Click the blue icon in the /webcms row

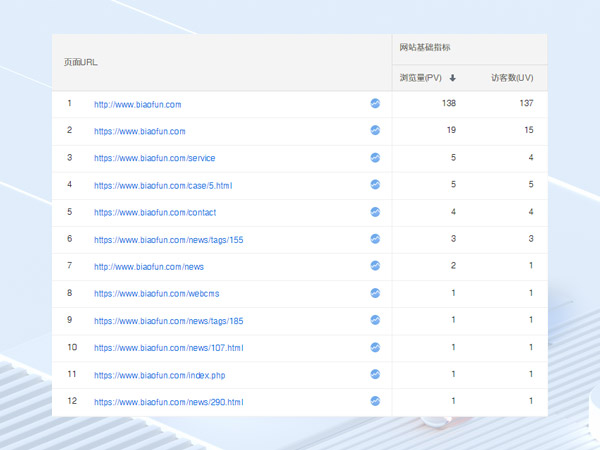click(x=375, y=293)
